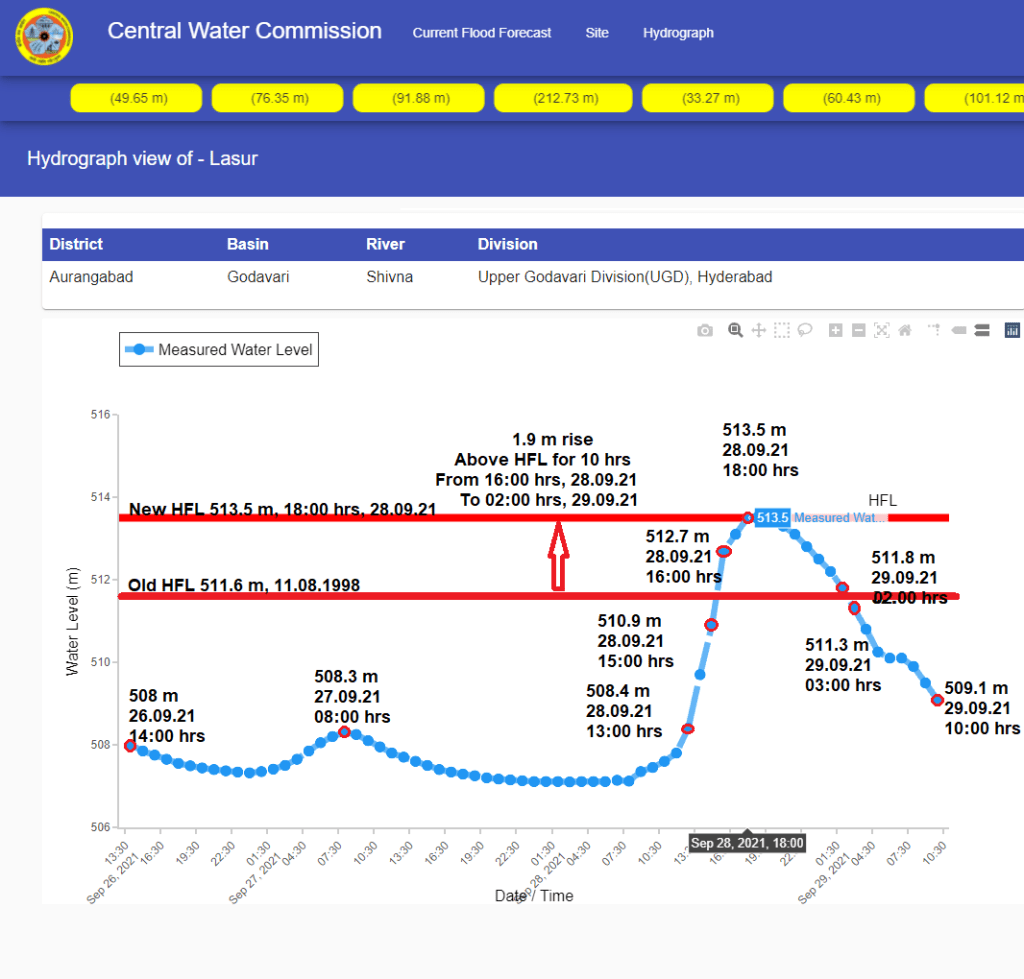Open the Hydrograph menu item

(678, 33)
